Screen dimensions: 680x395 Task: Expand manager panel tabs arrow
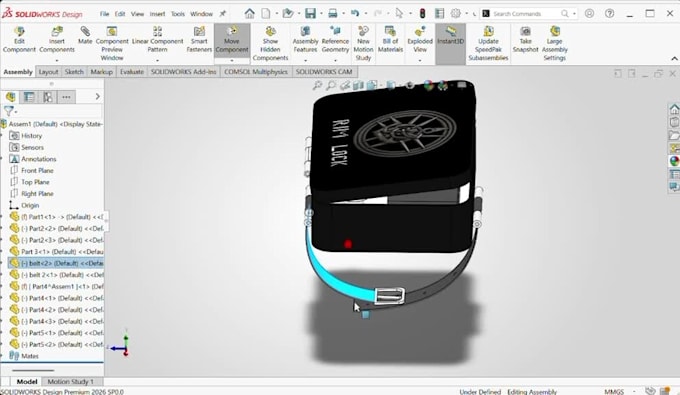[x=97, y=97]
